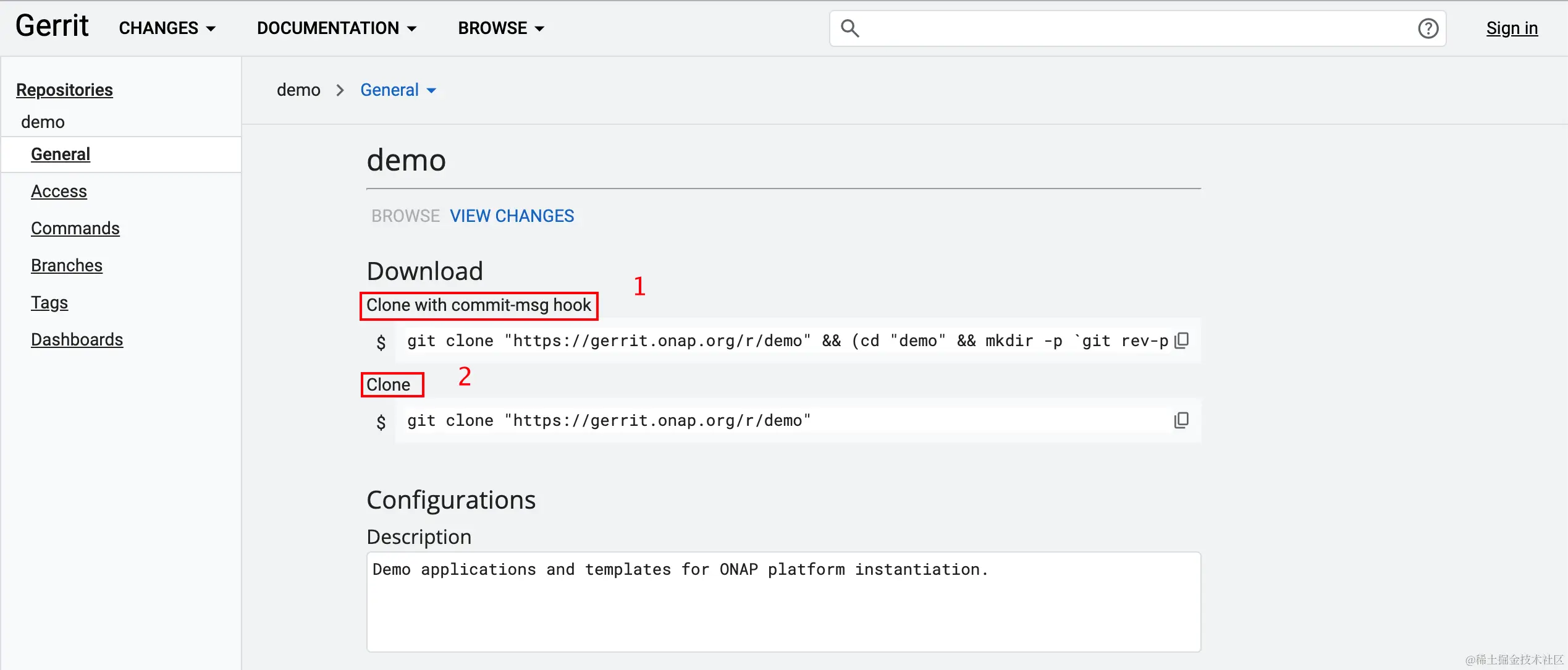Viewport: 1568px width, 670px height.
Task: Click the Download section heading
Action: click(x=425, y=271)
